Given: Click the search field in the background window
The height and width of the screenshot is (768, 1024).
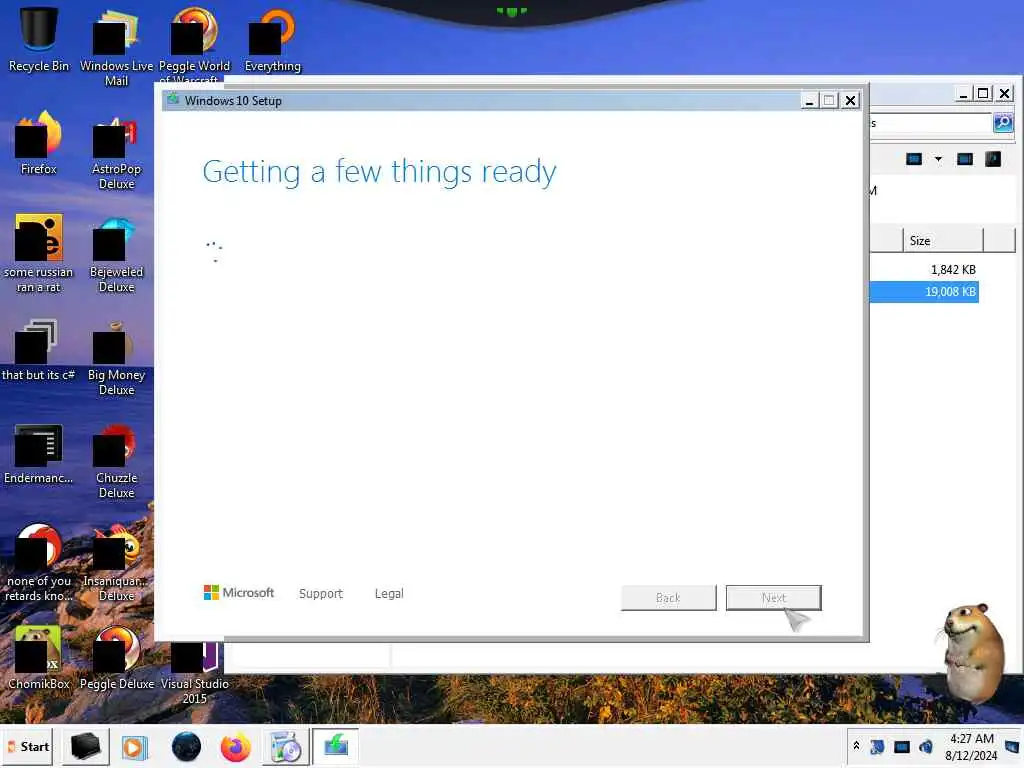Looking at the screenshot, I should pyautogui.click(x=931, y=123).
